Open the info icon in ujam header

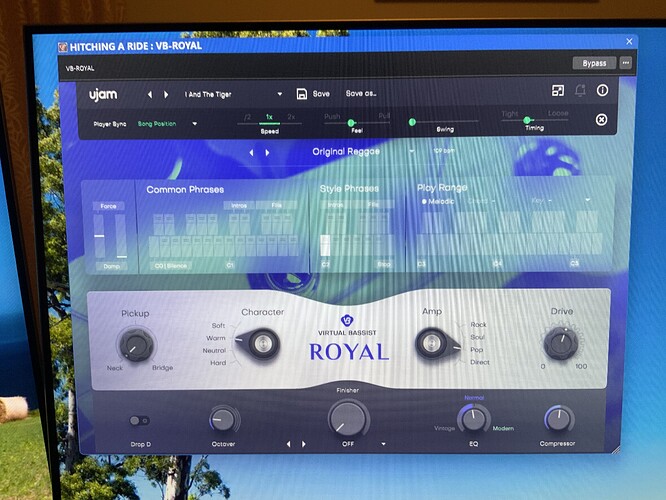click(602, 90)
